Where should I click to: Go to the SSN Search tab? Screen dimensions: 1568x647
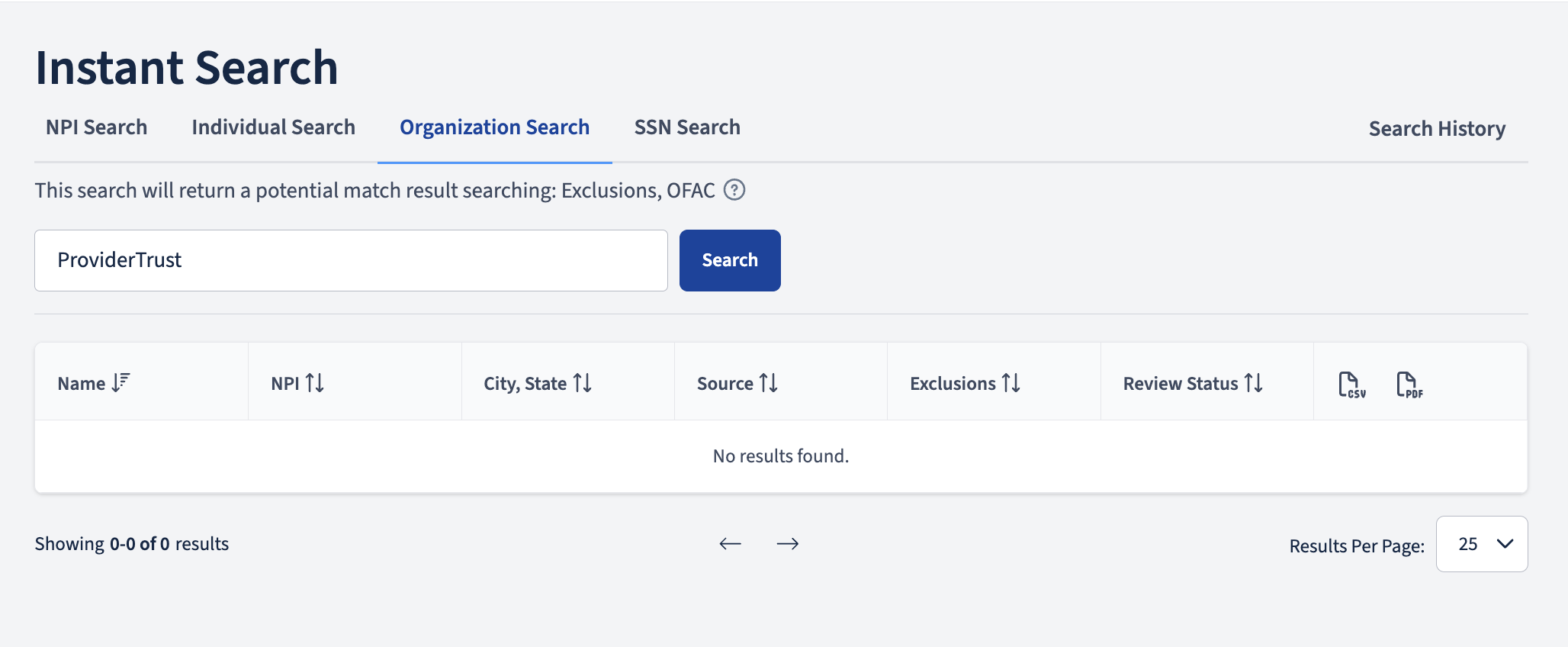point(687,127)
